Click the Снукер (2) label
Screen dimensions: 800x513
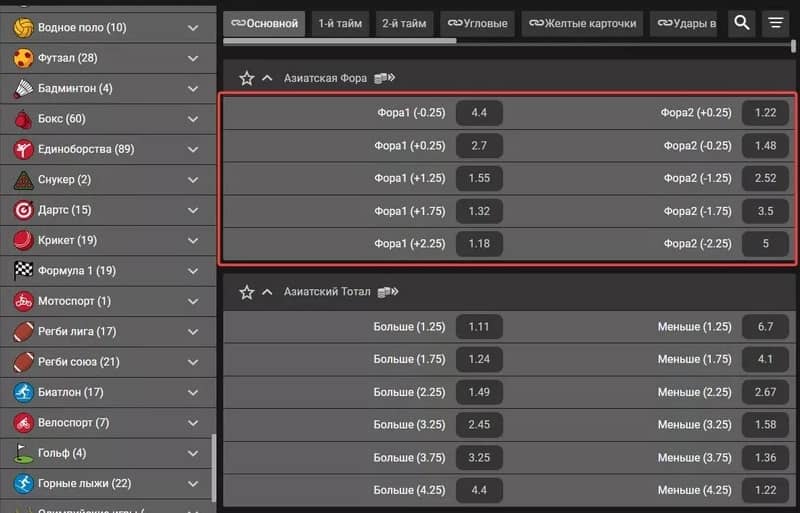64,180
